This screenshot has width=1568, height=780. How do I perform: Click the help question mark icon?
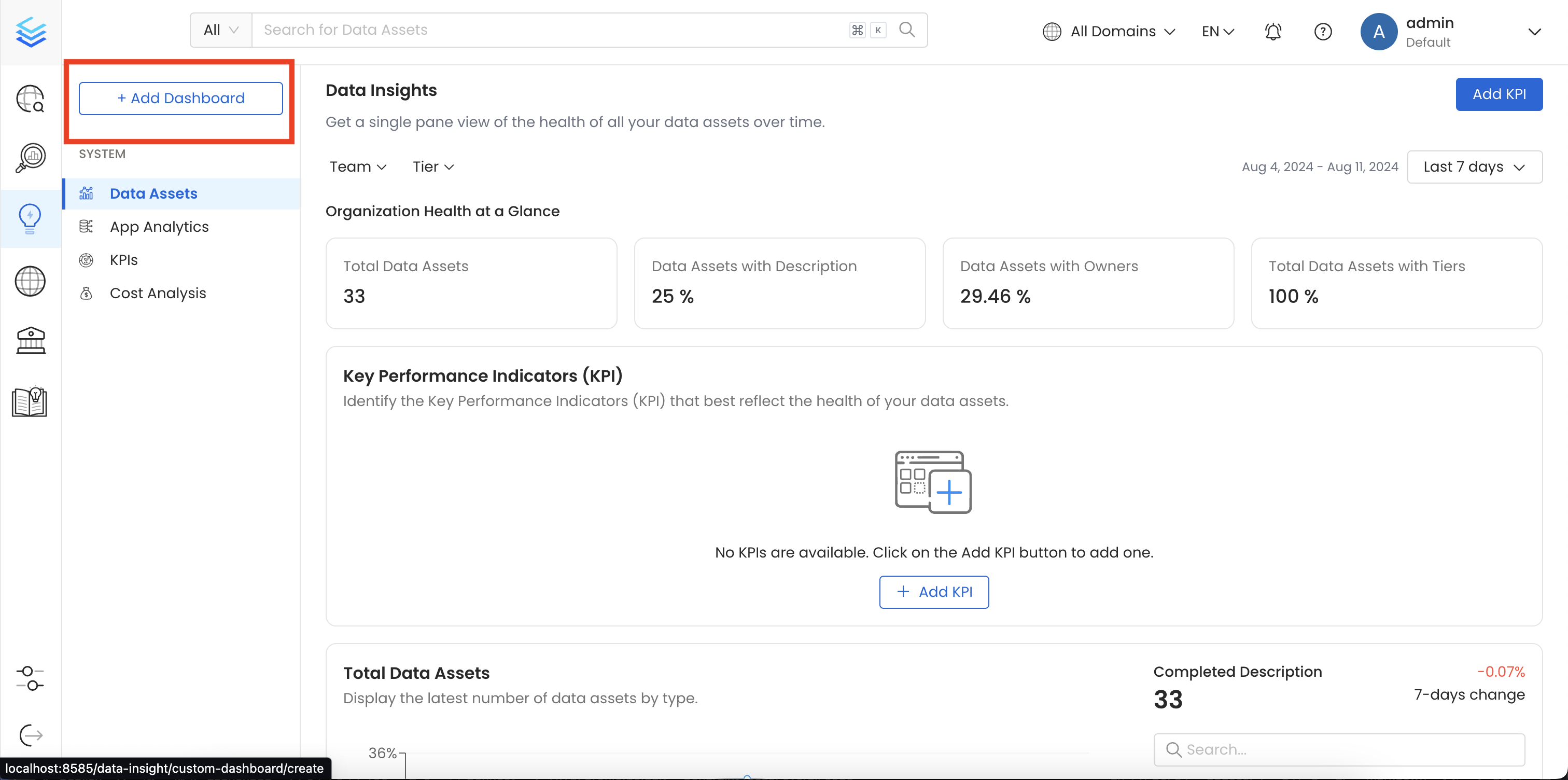[1323, 31]
